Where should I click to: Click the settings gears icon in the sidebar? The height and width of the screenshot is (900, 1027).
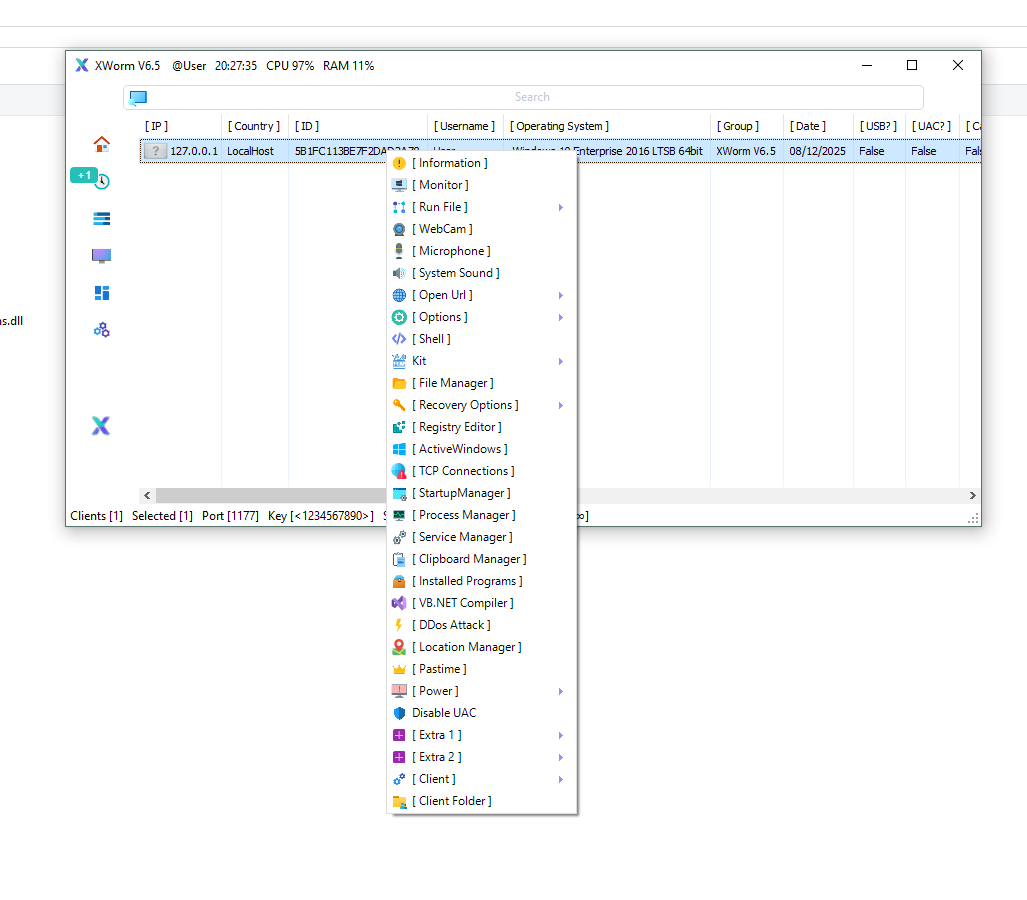101,329
